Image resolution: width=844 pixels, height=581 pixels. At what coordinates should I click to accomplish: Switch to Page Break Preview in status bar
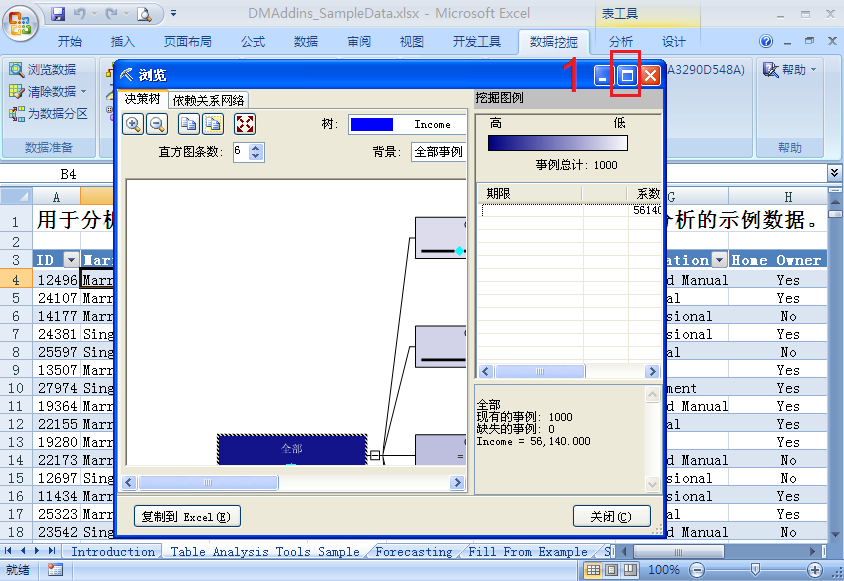click(630, 570)
